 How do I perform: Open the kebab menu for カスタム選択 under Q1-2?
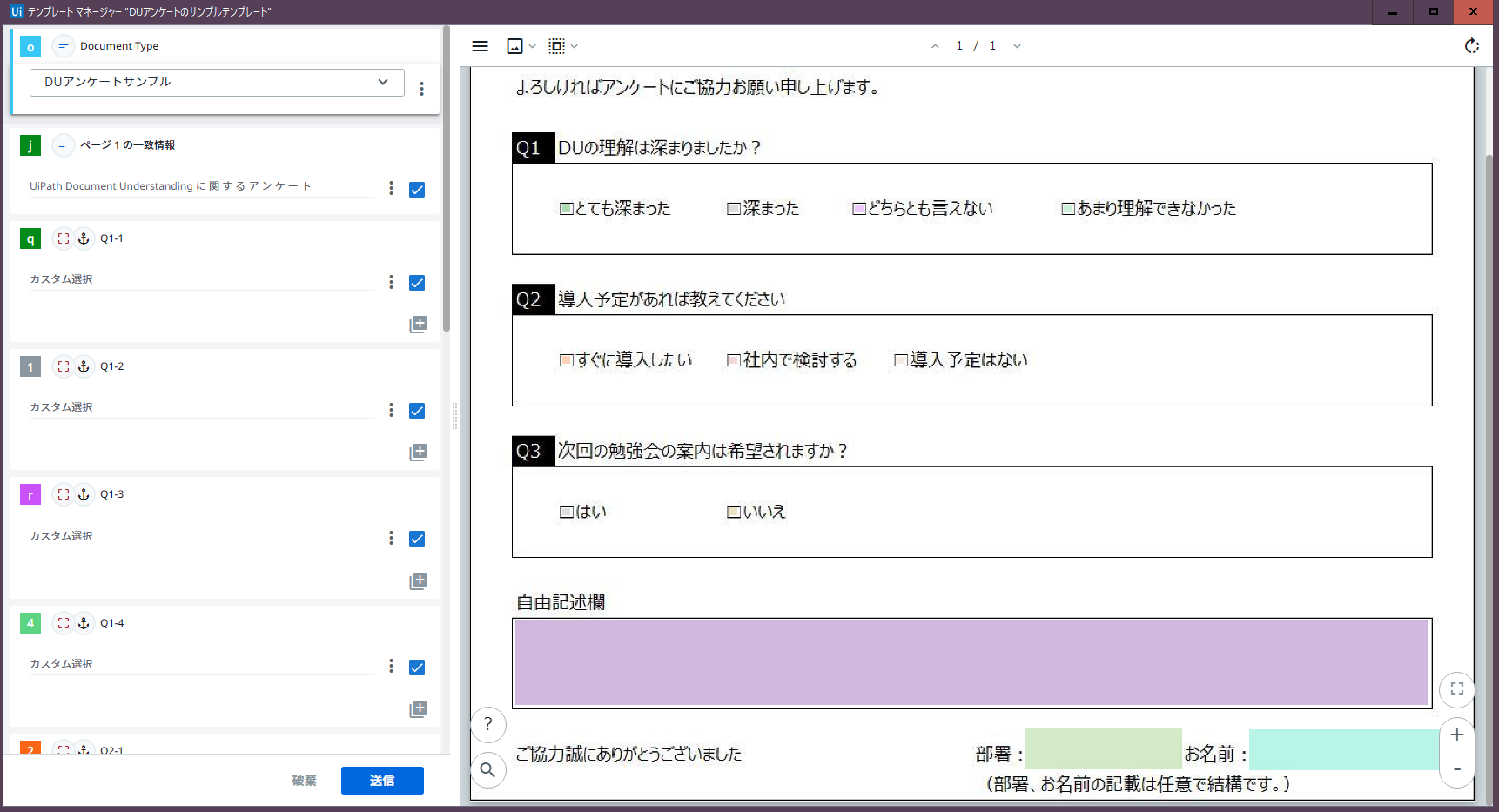(391, 409)
